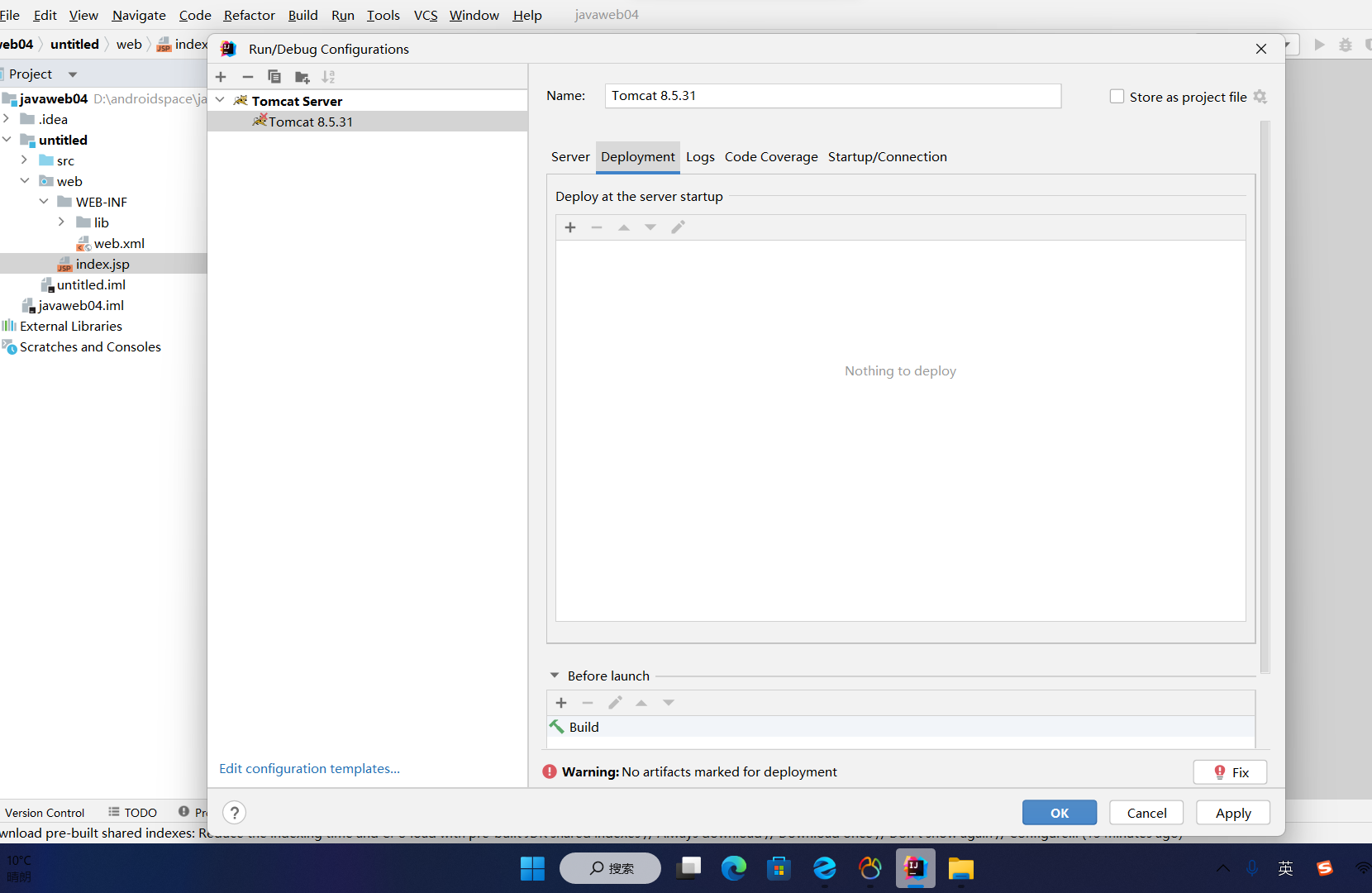Select javaweb04.iml file
The width and height of the screenshot is (1372, 893).
tap(73, 305)
